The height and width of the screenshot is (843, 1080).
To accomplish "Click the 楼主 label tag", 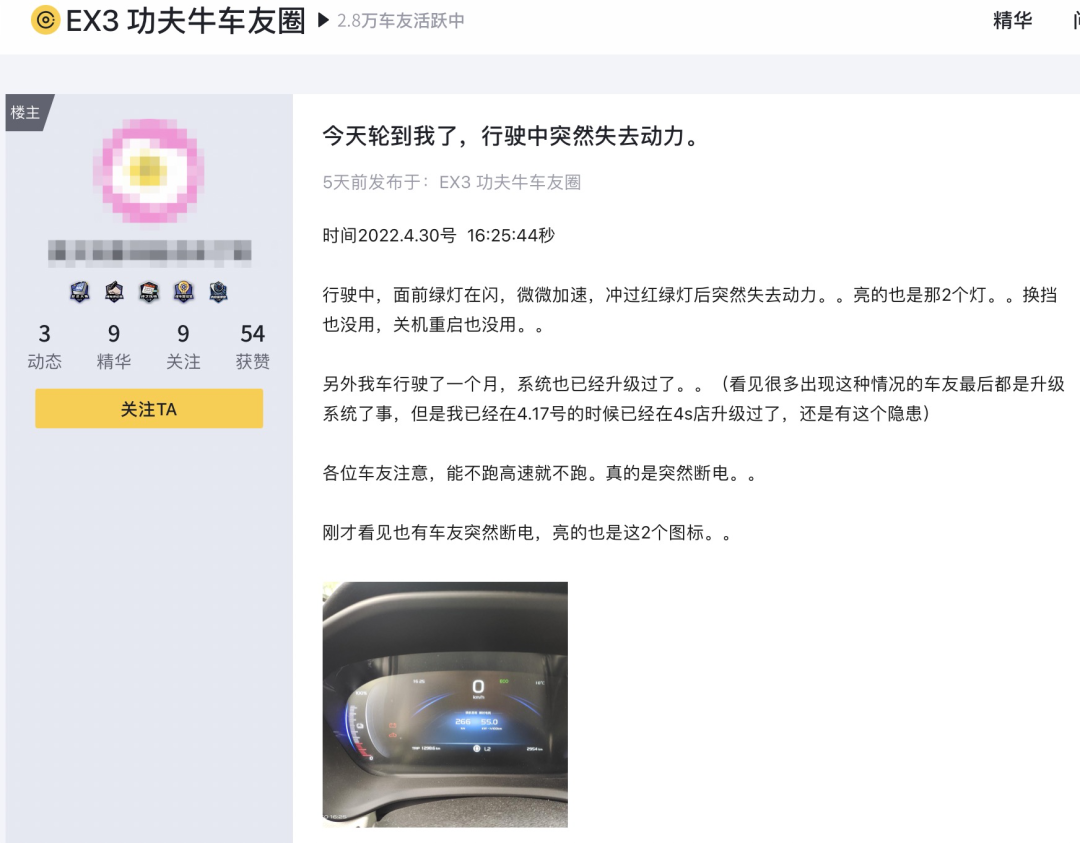I will pos(26,112).
